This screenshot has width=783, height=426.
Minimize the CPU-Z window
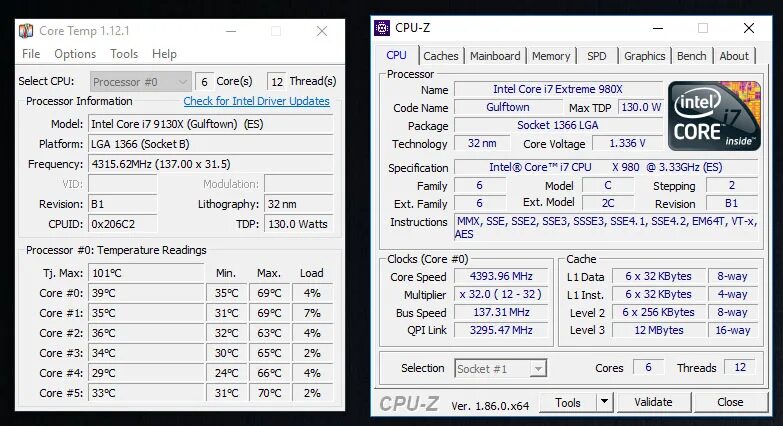(x=658, y=28)
